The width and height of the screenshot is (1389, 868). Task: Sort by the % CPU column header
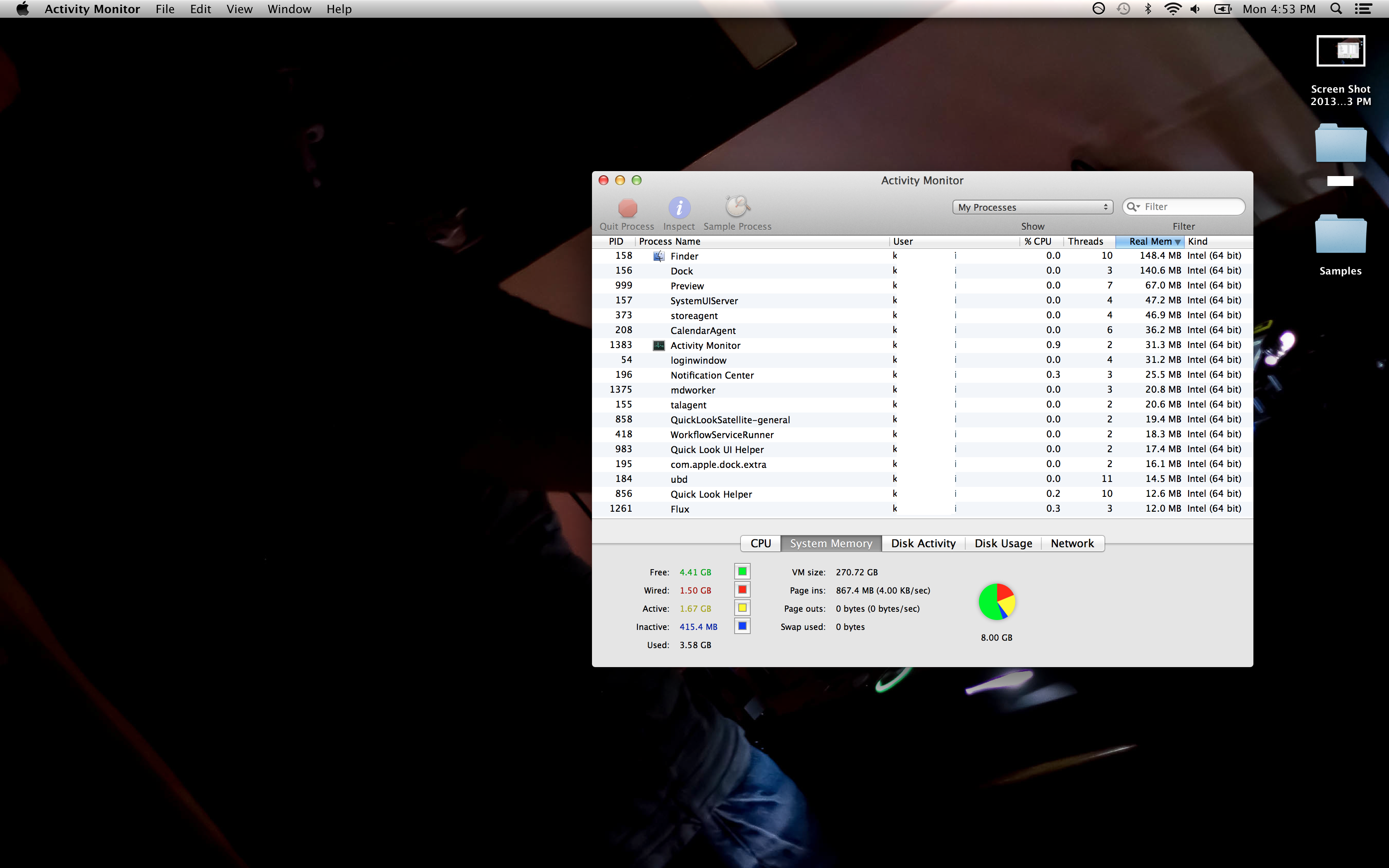pyautogui.click(x=1042, y=242)
